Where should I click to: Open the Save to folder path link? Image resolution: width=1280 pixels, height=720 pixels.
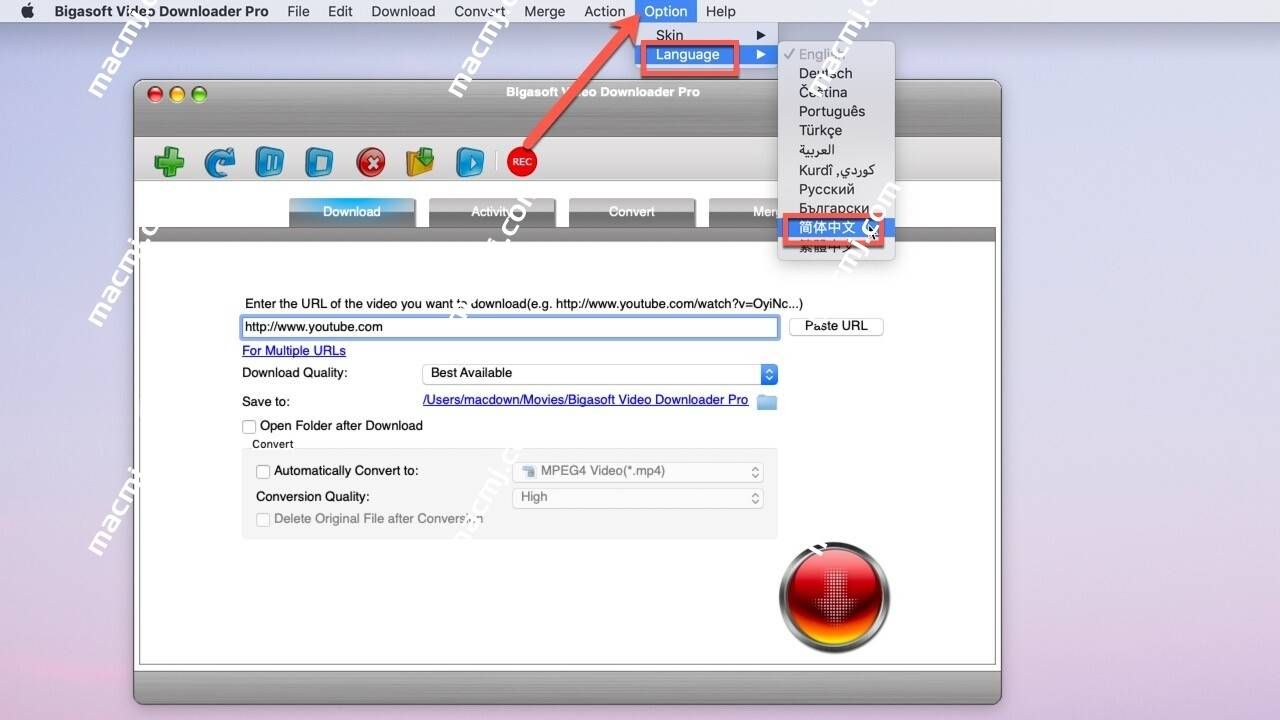[585, 400]
